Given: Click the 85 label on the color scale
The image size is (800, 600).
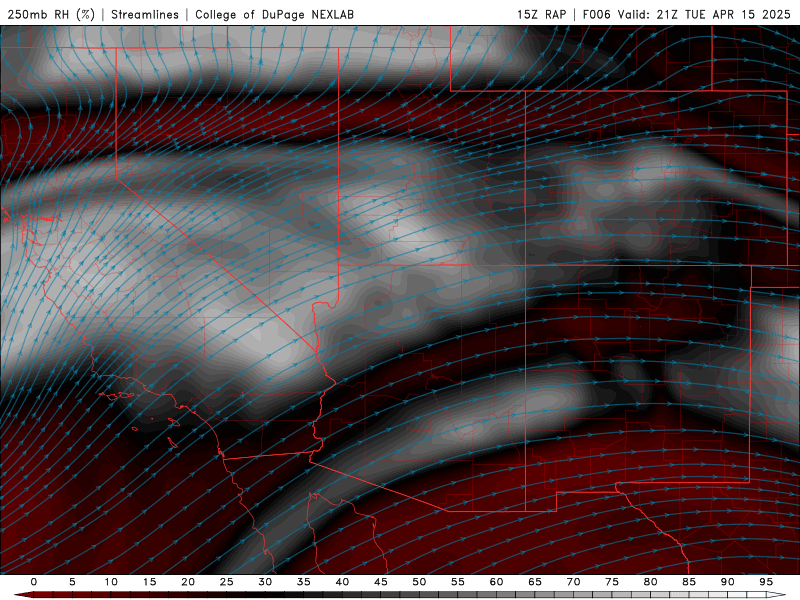Looking at the screenshot, I should [x=689, y=582].
